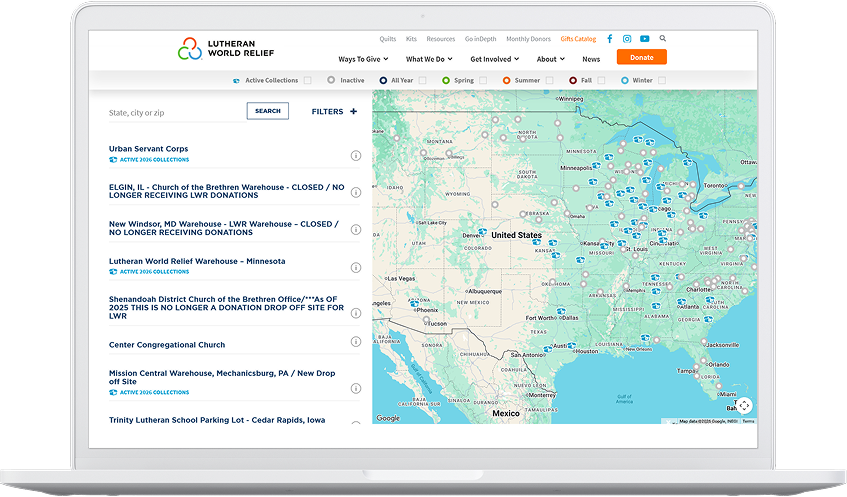847x497 pixels.
Task: Open the Quilts top link
Action: point(387,39)
